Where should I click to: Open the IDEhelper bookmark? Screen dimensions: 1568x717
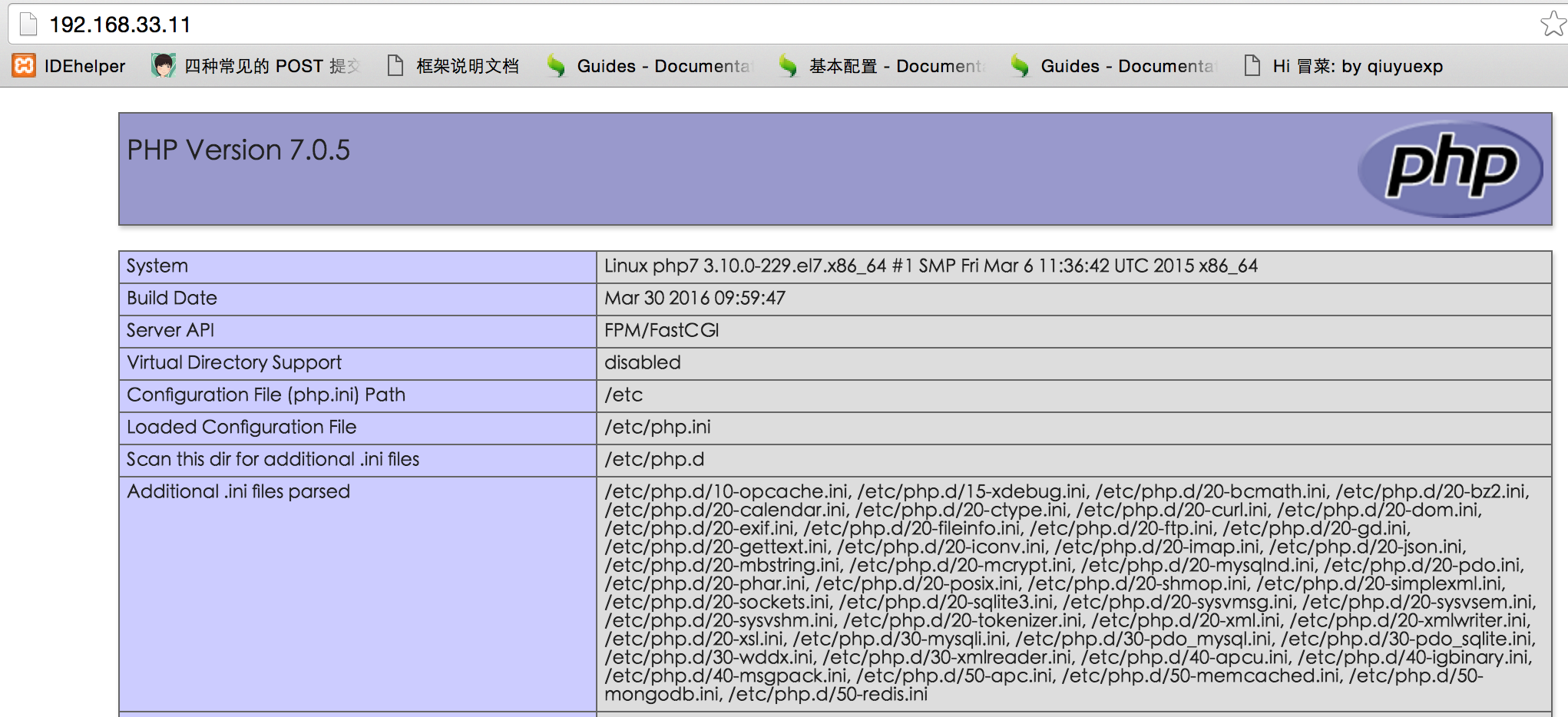(68, 66)
